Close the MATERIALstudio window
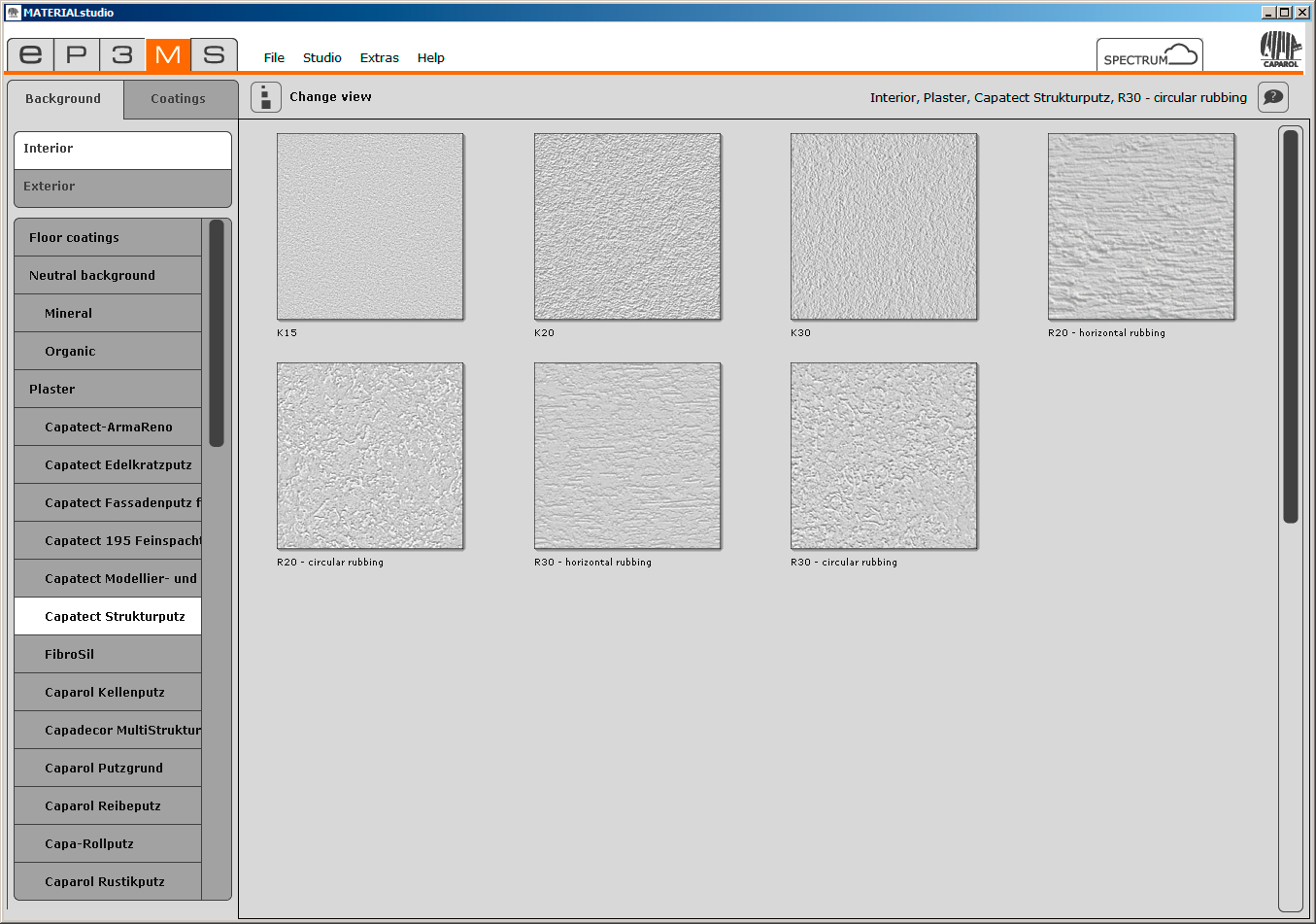Screen dimensions: 1316x924 pyautogui.click(x=1302, y=13)
